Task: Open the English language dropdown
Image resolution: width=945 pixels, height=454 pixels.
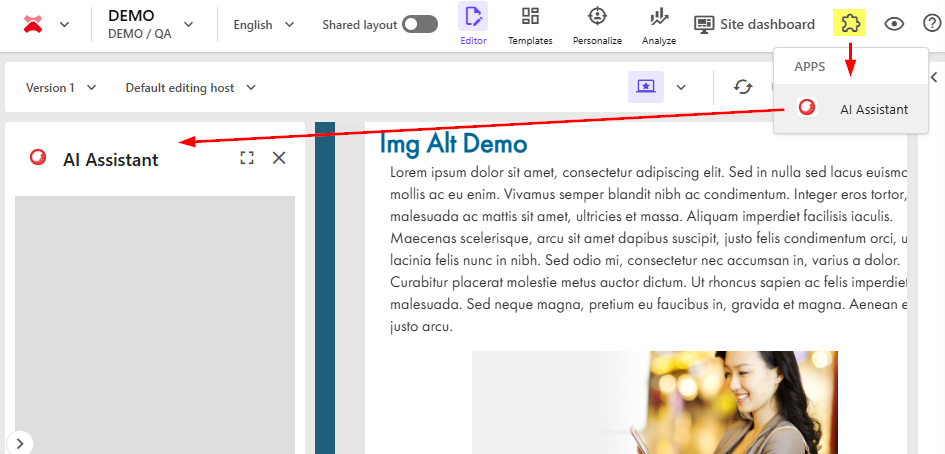Action: coord(263,24)
